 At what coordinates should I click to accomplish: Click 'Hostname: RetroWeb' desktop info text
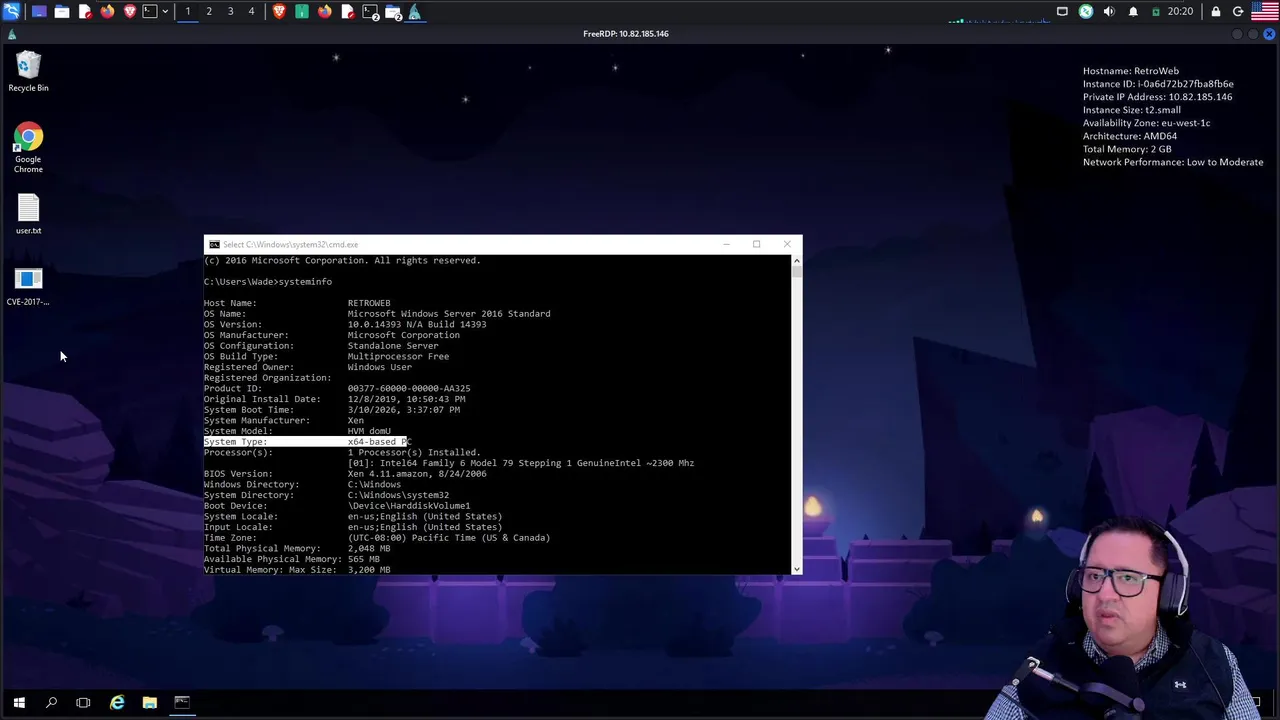click(1131, 71)
